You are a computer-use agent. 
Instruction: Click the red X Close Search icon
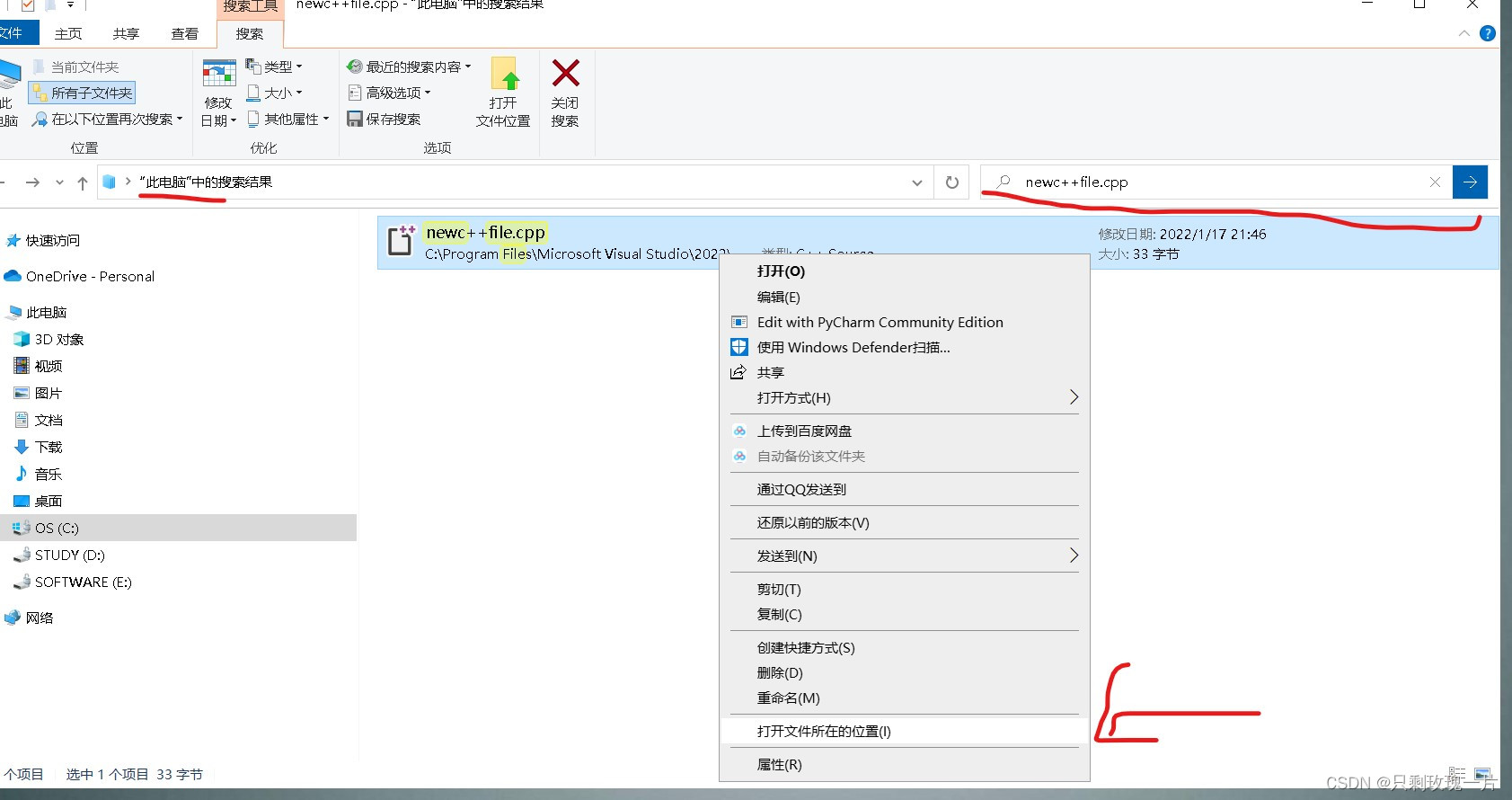click(565, 73)
